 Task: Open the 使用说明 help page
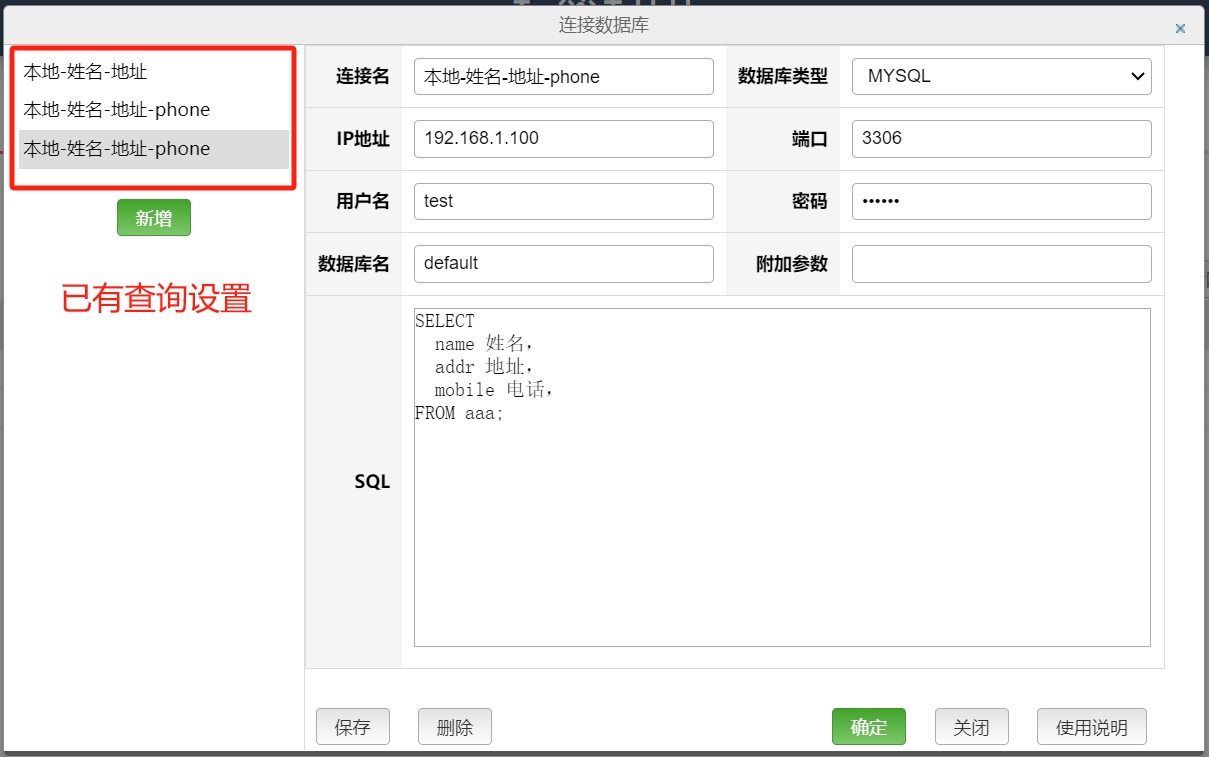pos(1091,726)
